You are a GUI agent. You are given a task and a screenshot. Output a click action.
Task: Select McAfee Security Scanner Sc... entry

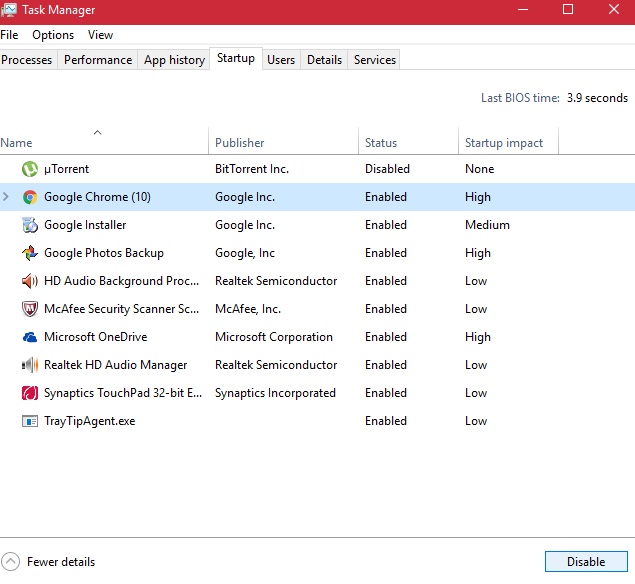121,309
